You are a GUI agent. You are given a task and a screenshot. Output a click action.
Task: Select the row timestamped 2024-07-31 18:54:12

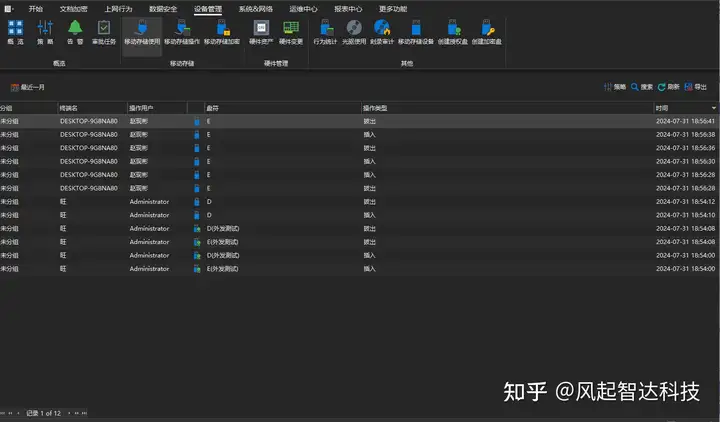pyautogui.click(x=360, y=202)
